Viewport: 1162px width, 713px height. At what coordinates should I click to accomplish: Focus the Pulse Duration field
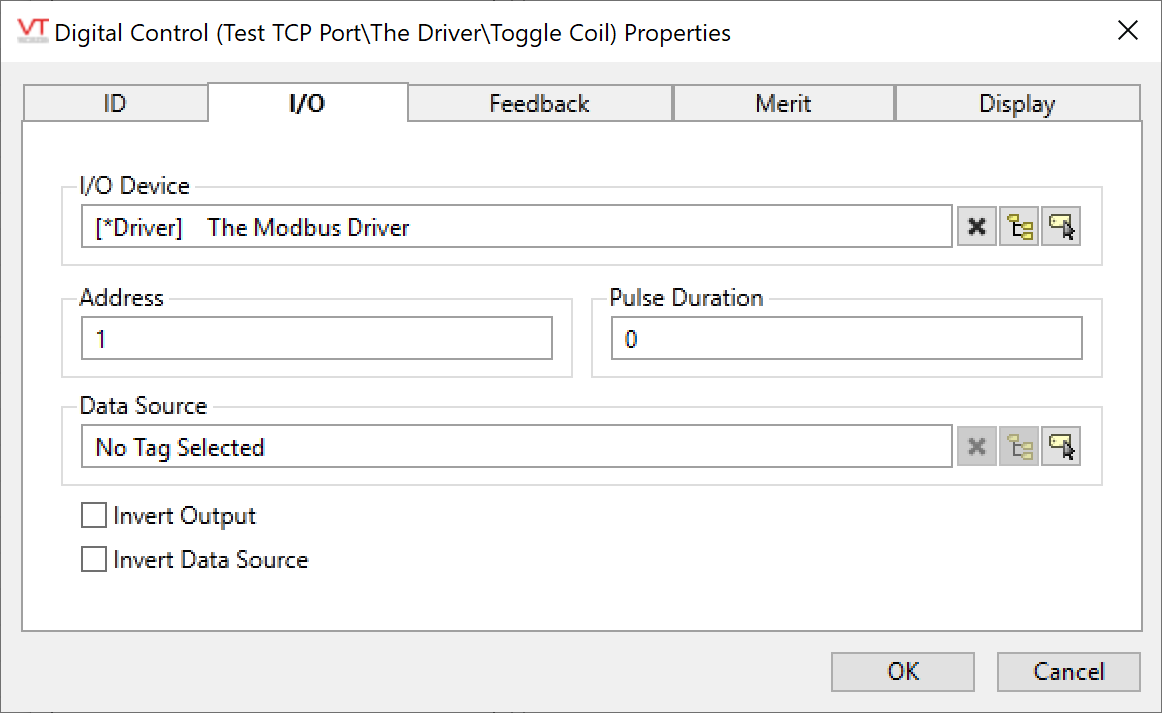pos(846,339)
